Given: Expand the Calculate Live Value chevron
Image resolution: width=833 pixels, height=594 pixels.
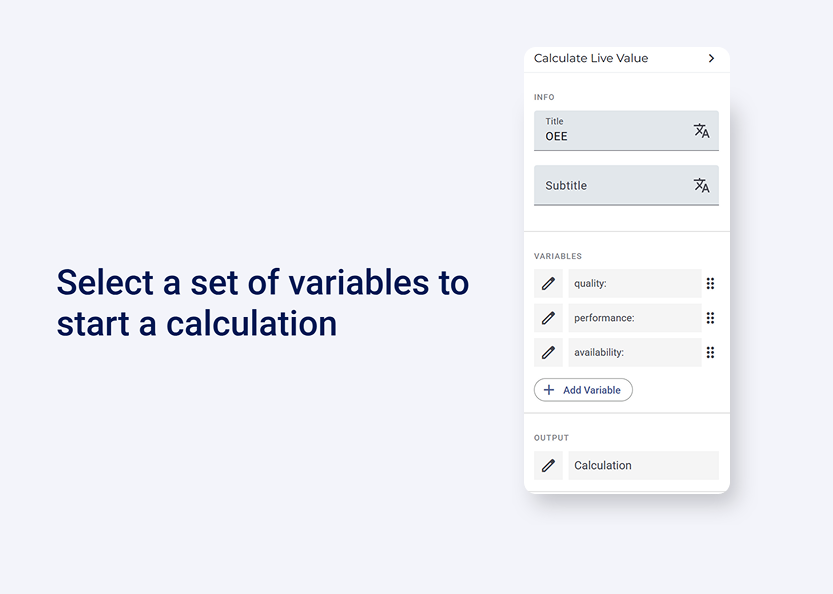Looking at the screenshot, I should [x=711, y=59].
